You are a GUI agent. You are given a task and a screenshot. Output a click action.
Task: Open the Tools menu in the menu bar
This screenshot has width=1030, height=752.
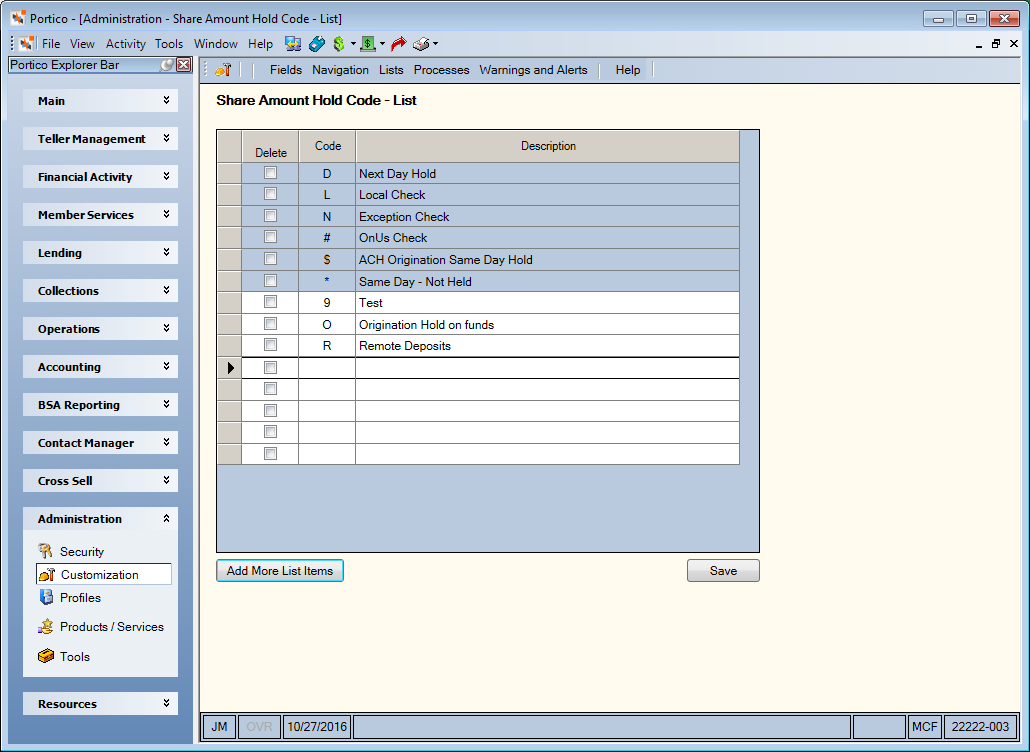click(x=169, y=44)
